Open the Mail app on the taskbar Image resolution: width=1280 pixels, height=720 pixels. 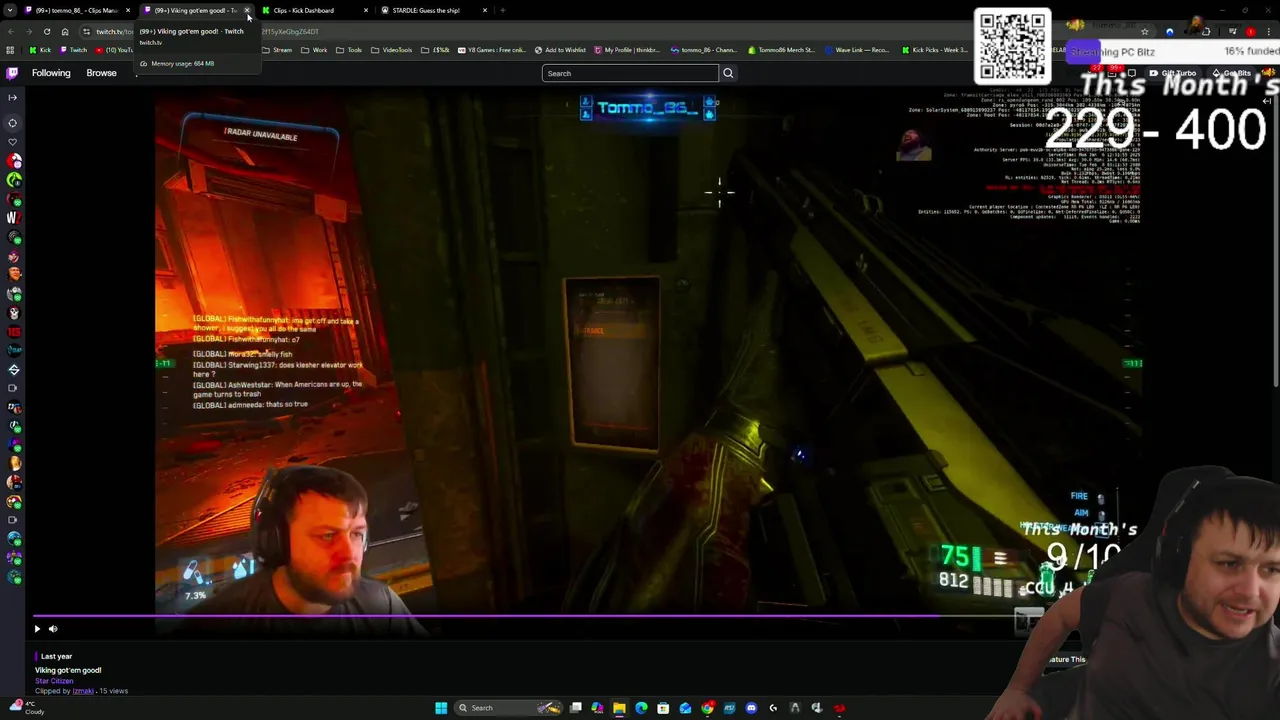(685, 708)
